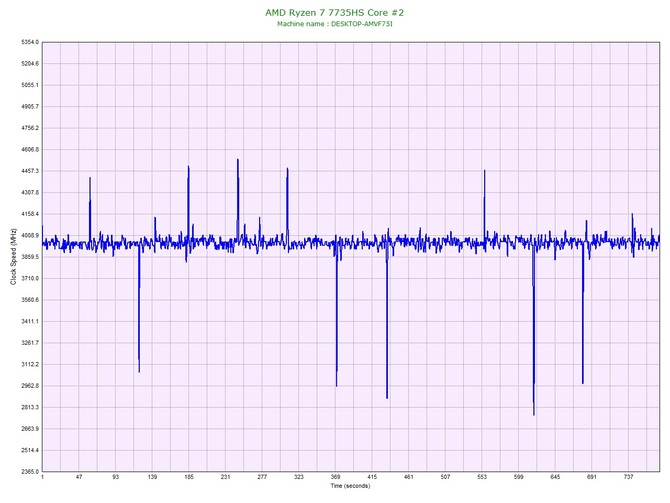The width and height of the screenshot is (670, 503).
Task: Click the 93 tick on time axis
Action: (116, 478)
